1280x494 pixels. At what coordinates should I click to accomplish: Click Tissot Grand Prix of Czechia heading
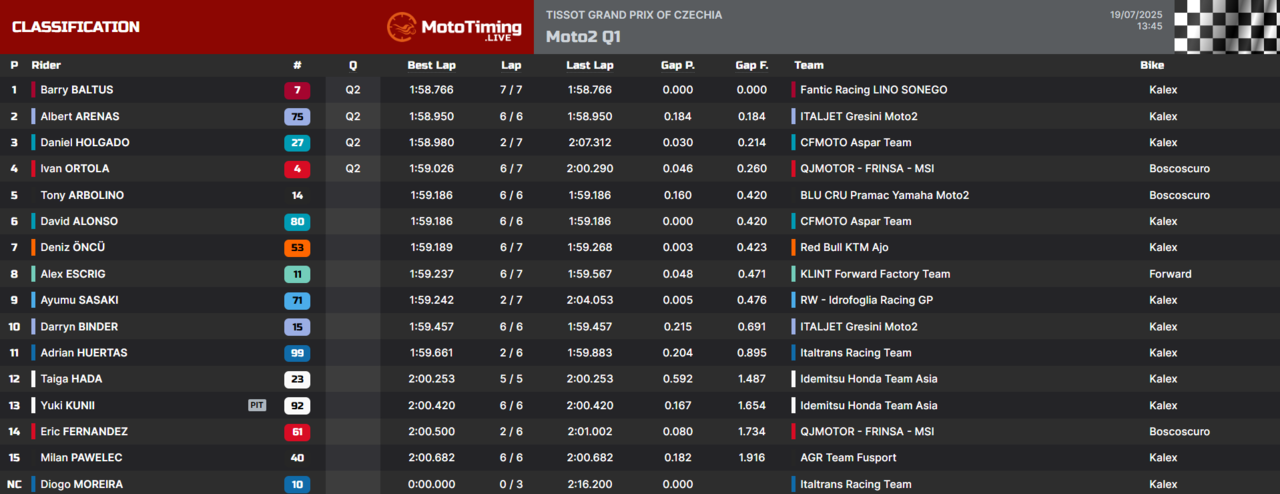pyautogui.click(x=634, y=15)
